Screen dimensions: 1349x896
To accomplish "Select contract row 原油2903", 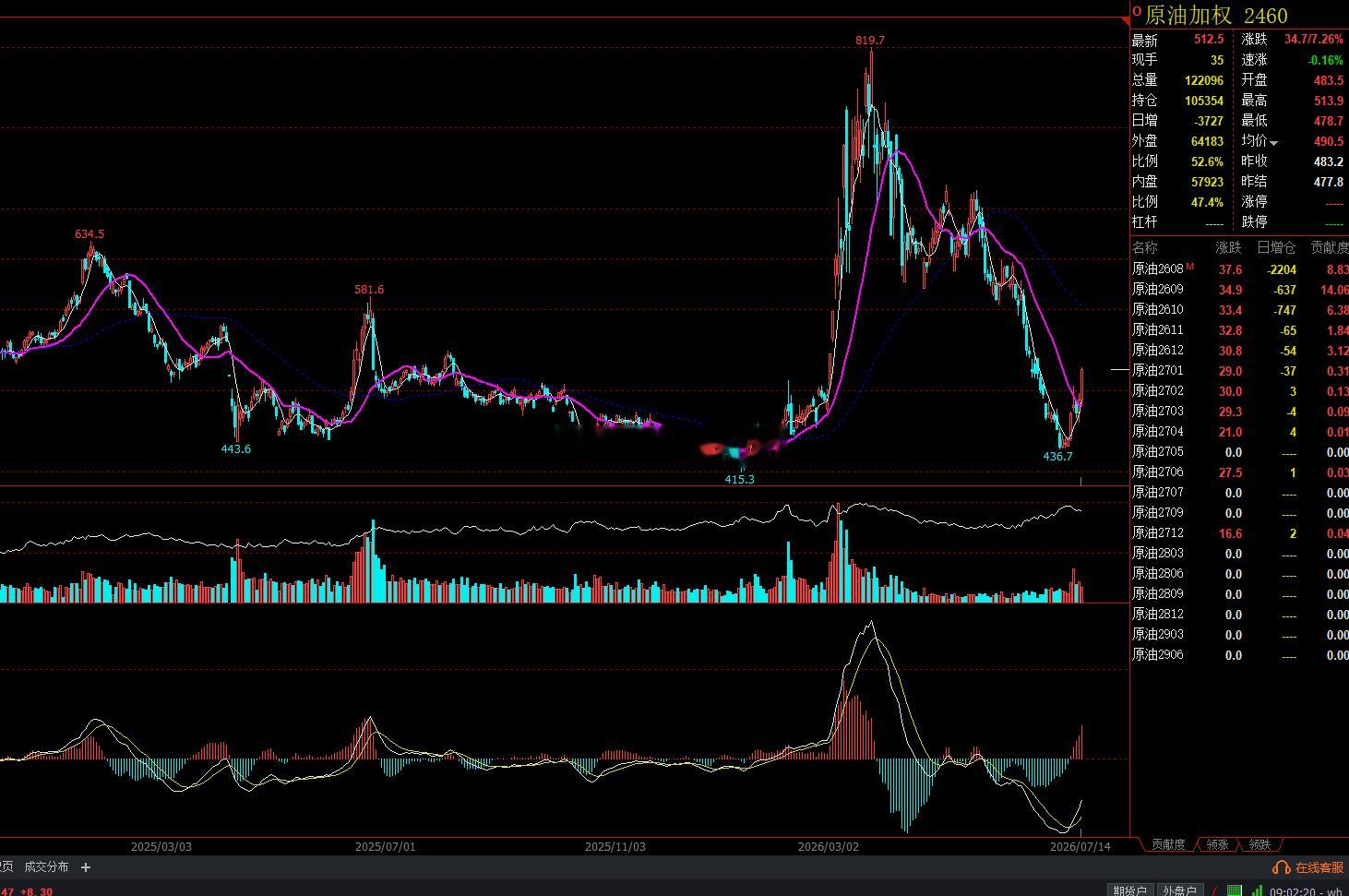I will coord(1240,635).
